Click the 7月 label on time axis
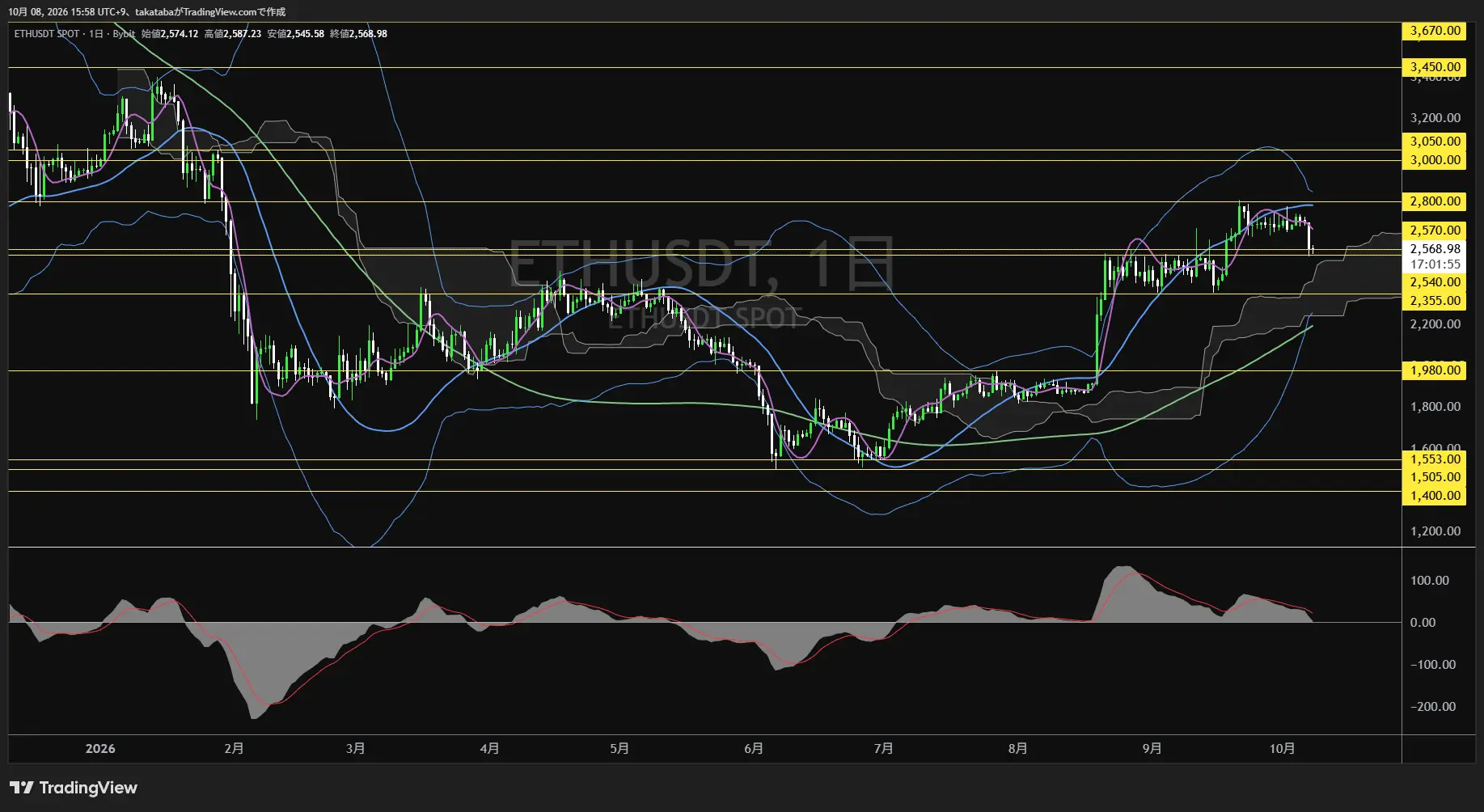Screen dimensions: 1484x812 point(884,749)
